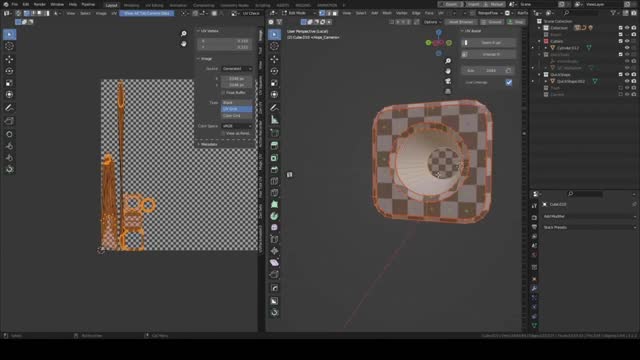The width and height of the screenshot is (640, 360).
Task: Select the Cursor tool in the 3D viewport
Action: point(274,47)
